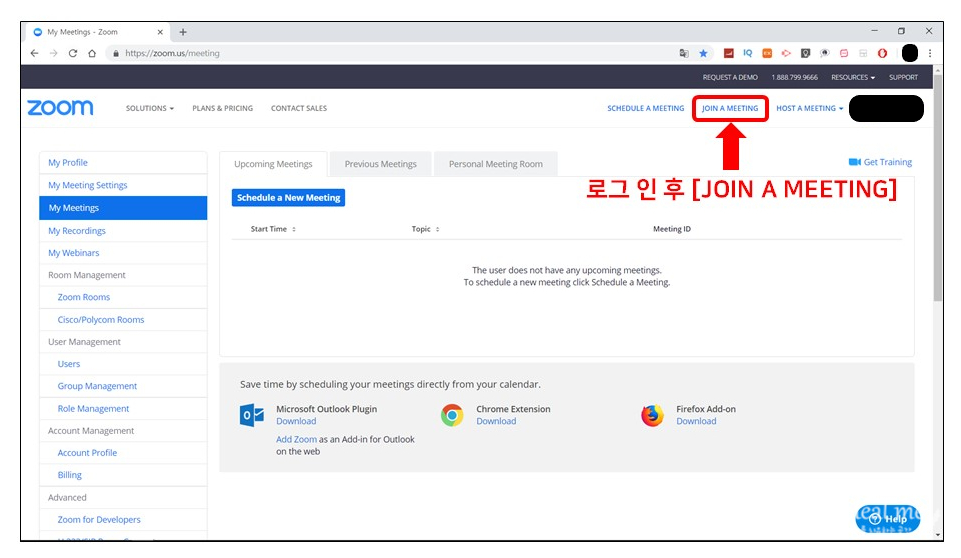The height and width of the screenshot is (558, 961).
Task: Bookmark the page with the star icon
Action: coord(704,53)
